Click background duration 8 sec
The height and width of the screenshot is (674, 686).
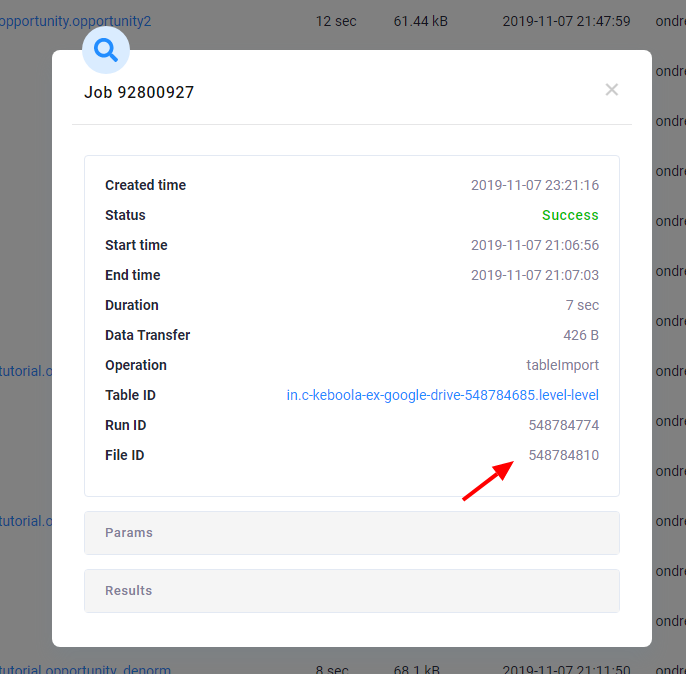pos(332,669)
